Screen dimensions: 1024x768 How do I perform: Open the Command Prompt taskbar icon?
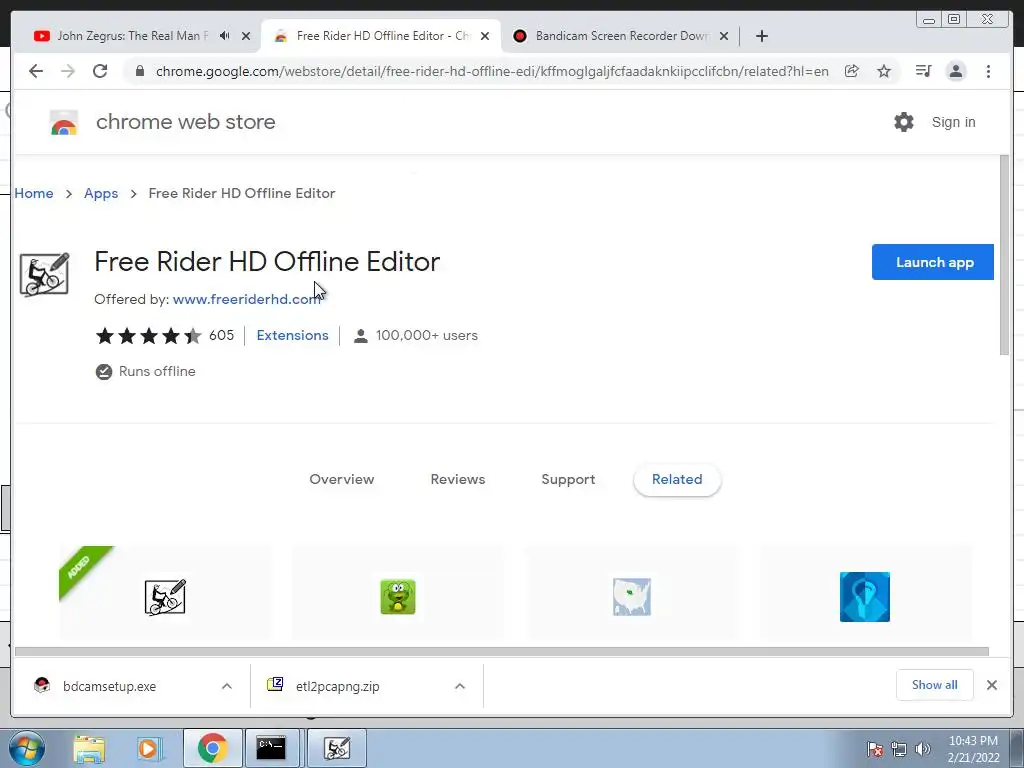point(270,748)
